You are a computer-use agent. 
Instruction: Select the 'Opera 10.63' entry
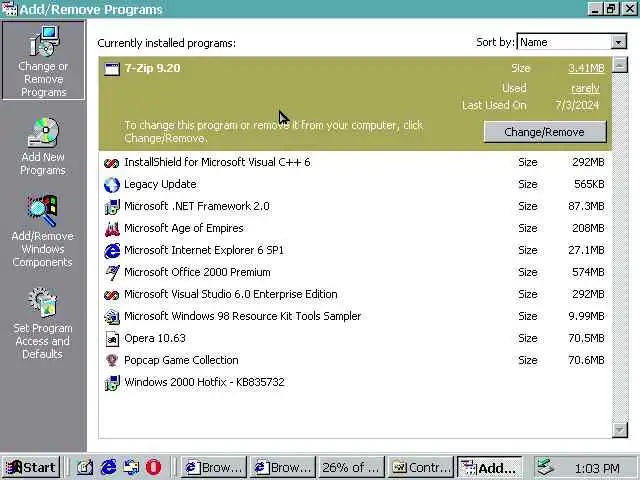[x=354, y=338]
